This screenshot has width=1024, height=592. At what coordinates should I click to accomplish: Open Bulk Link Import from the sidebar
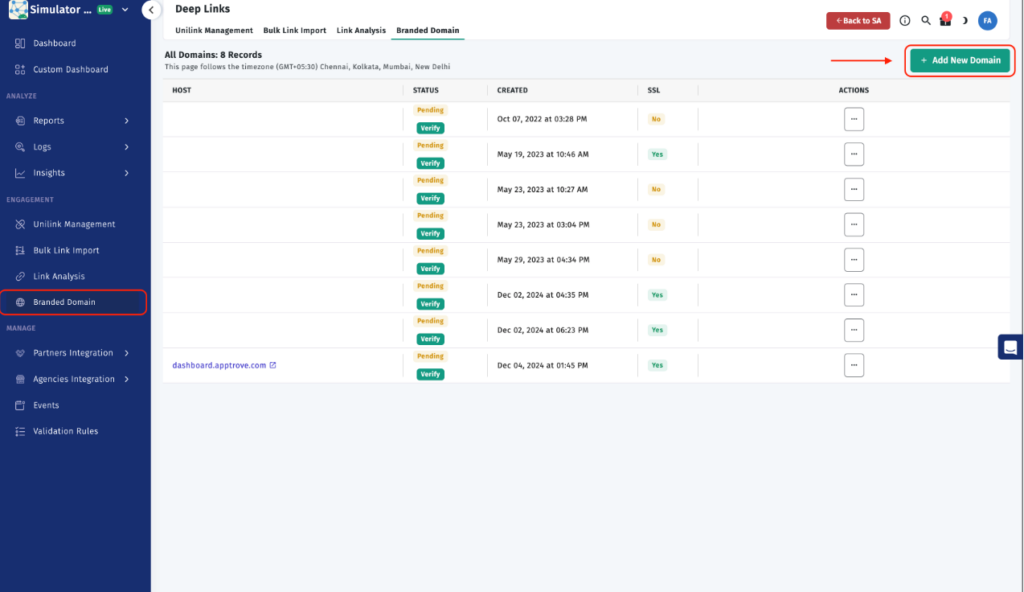pos(66,250)
